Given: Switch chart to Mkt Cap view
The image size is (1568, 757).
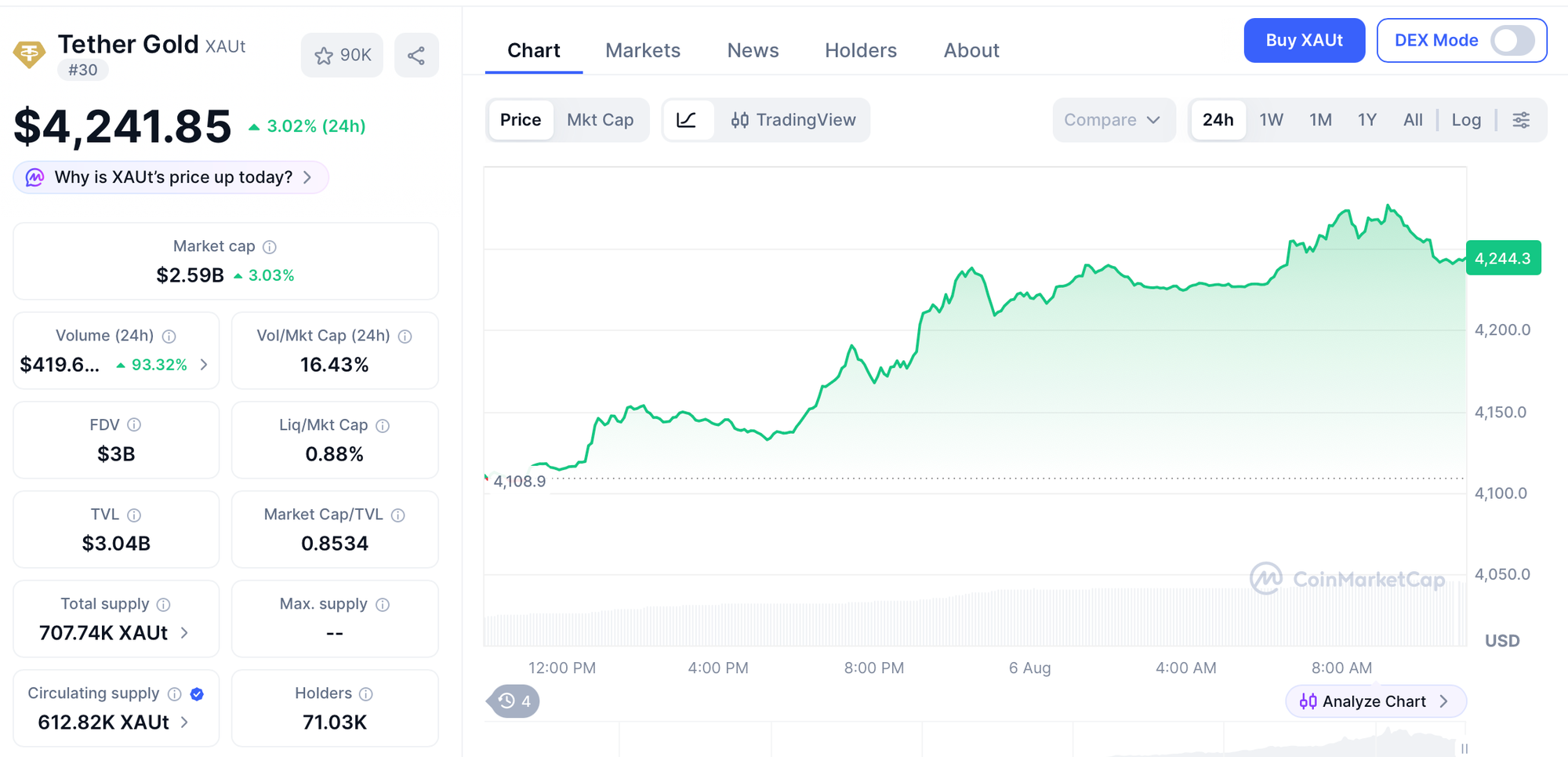Looking at the screenshot, I should (601, 120).
